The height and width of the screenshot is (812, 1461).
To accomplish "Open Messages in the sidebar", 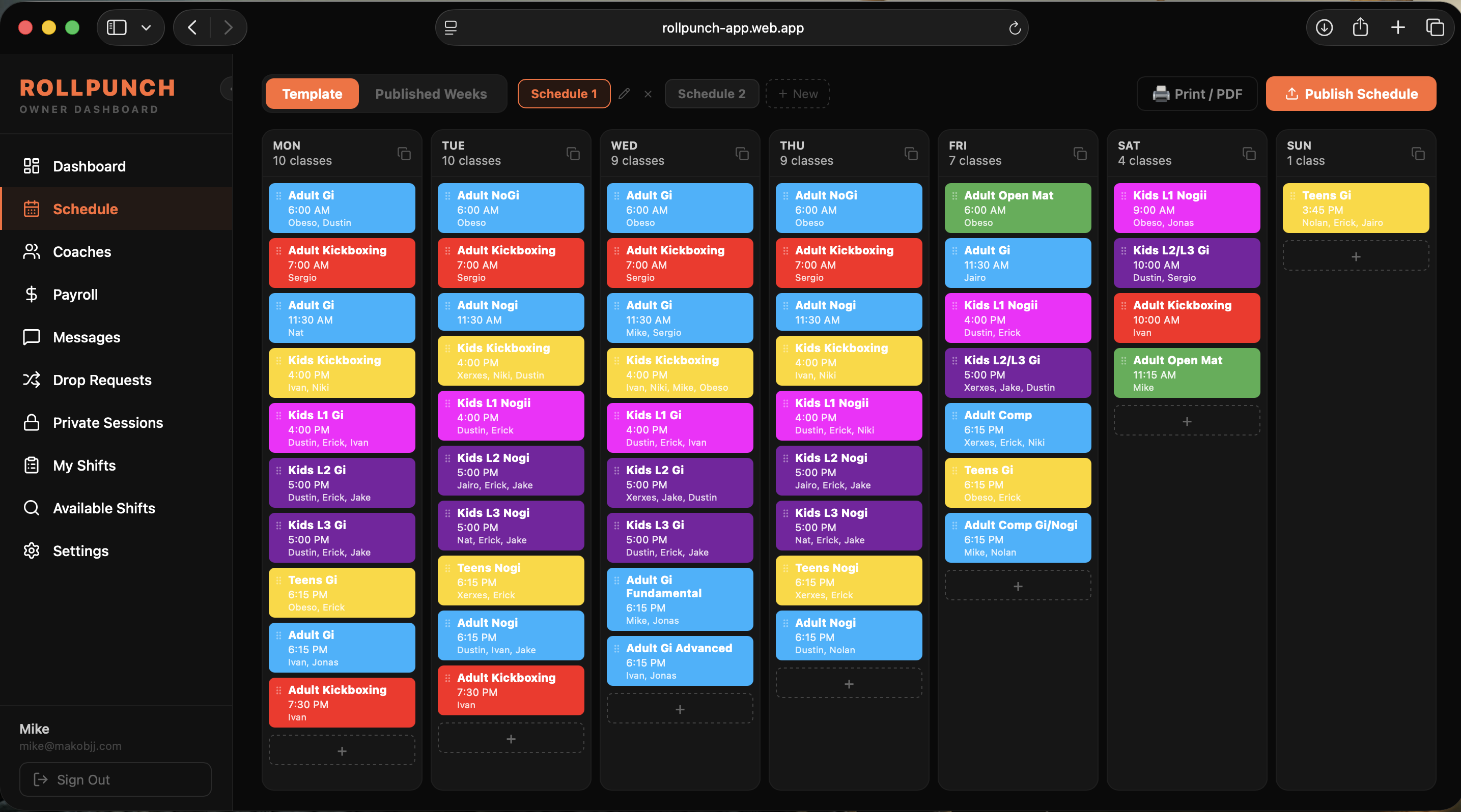I will click(116, 337).
